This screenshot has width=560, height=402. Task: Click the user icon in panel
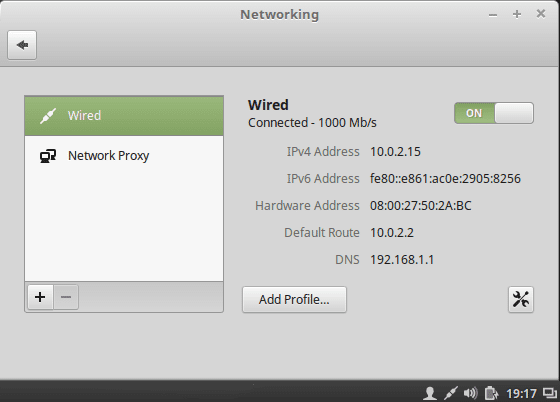430,393
